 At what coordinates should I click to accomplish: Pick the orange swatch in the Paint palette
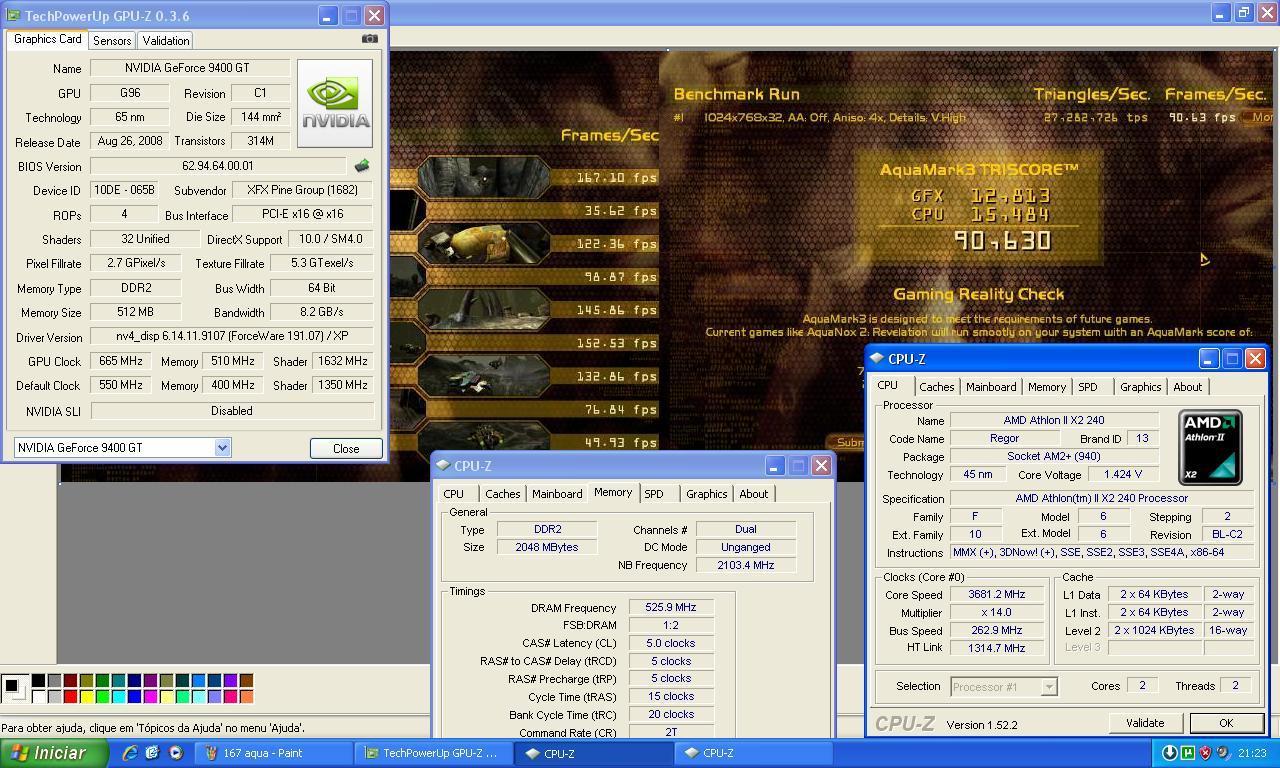click(246, 696)
